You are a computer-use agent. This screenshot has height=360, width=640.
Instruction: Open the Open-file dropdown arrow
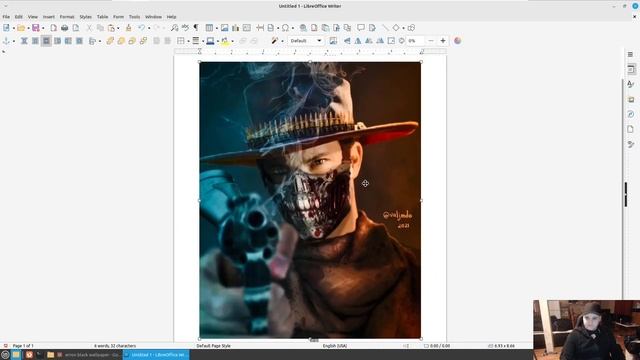(x=28, y=28)
